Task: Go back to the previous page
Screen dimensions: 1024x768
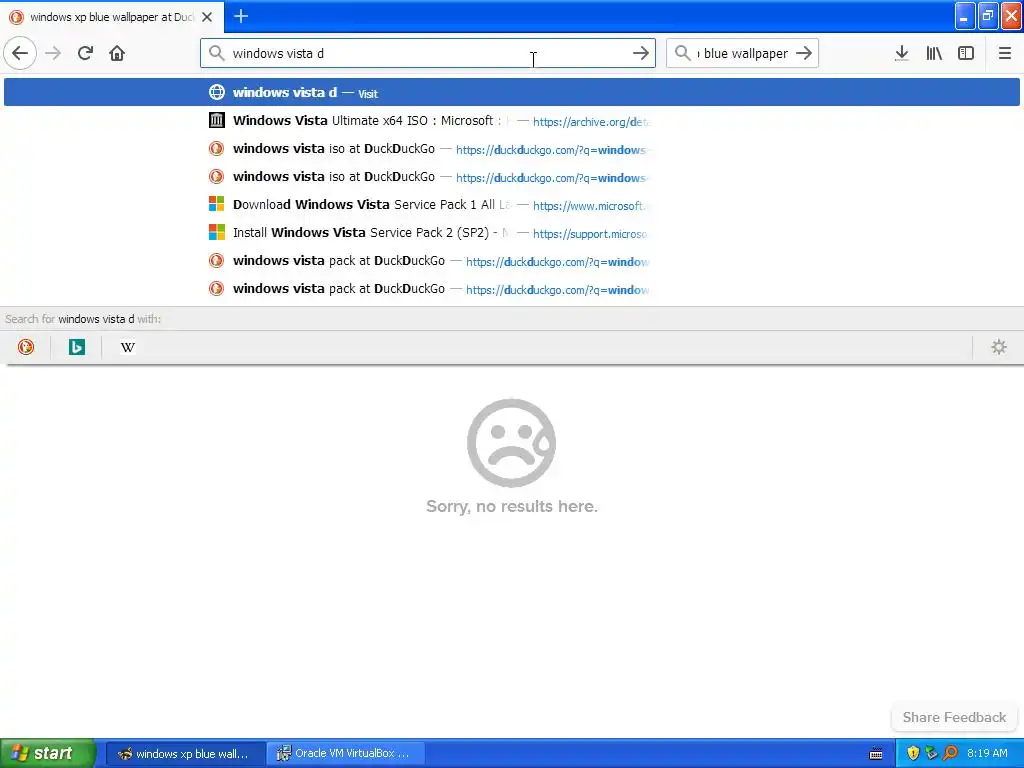Action: pos(20,53)
